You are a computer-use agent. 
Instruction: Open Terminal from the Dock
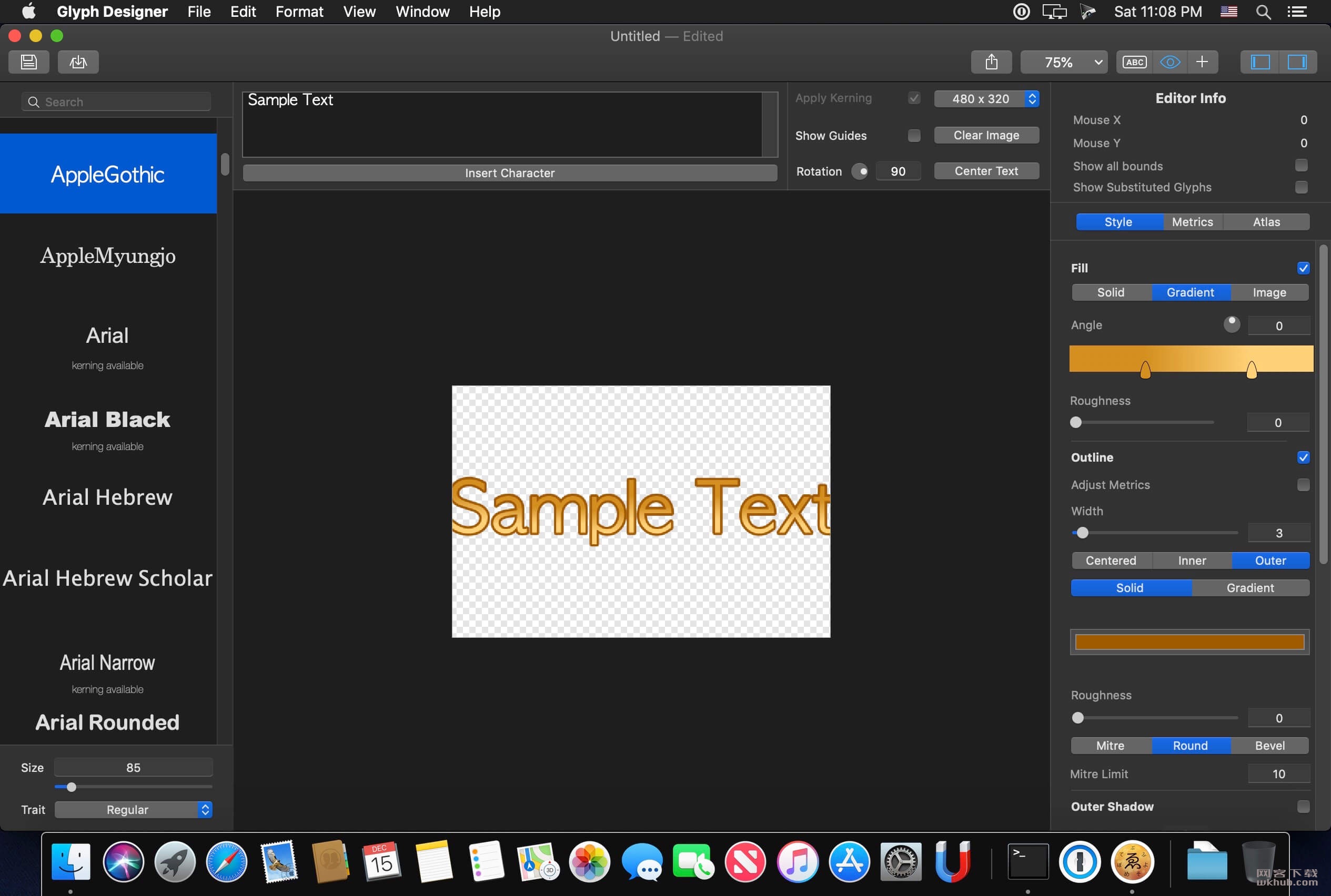1027,861
